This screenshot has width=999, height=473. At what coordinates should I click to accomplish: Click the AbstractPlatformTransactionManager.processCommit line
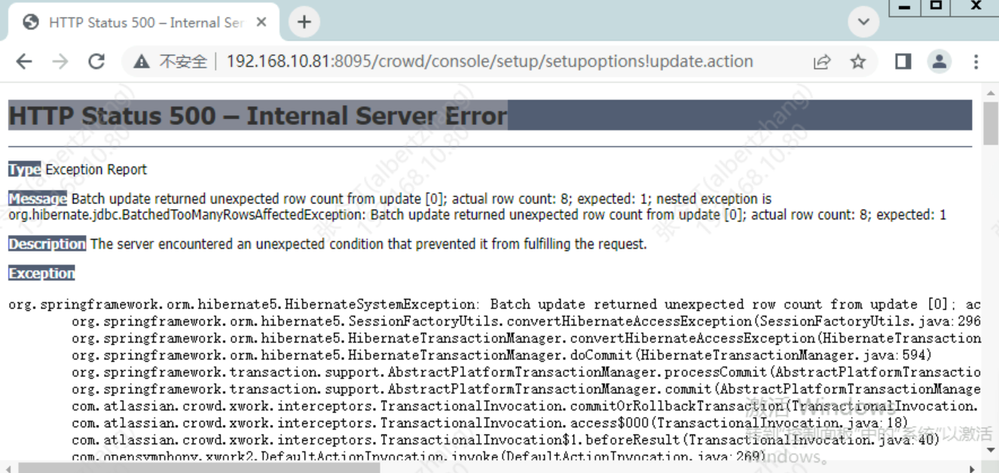pos(526,372)
